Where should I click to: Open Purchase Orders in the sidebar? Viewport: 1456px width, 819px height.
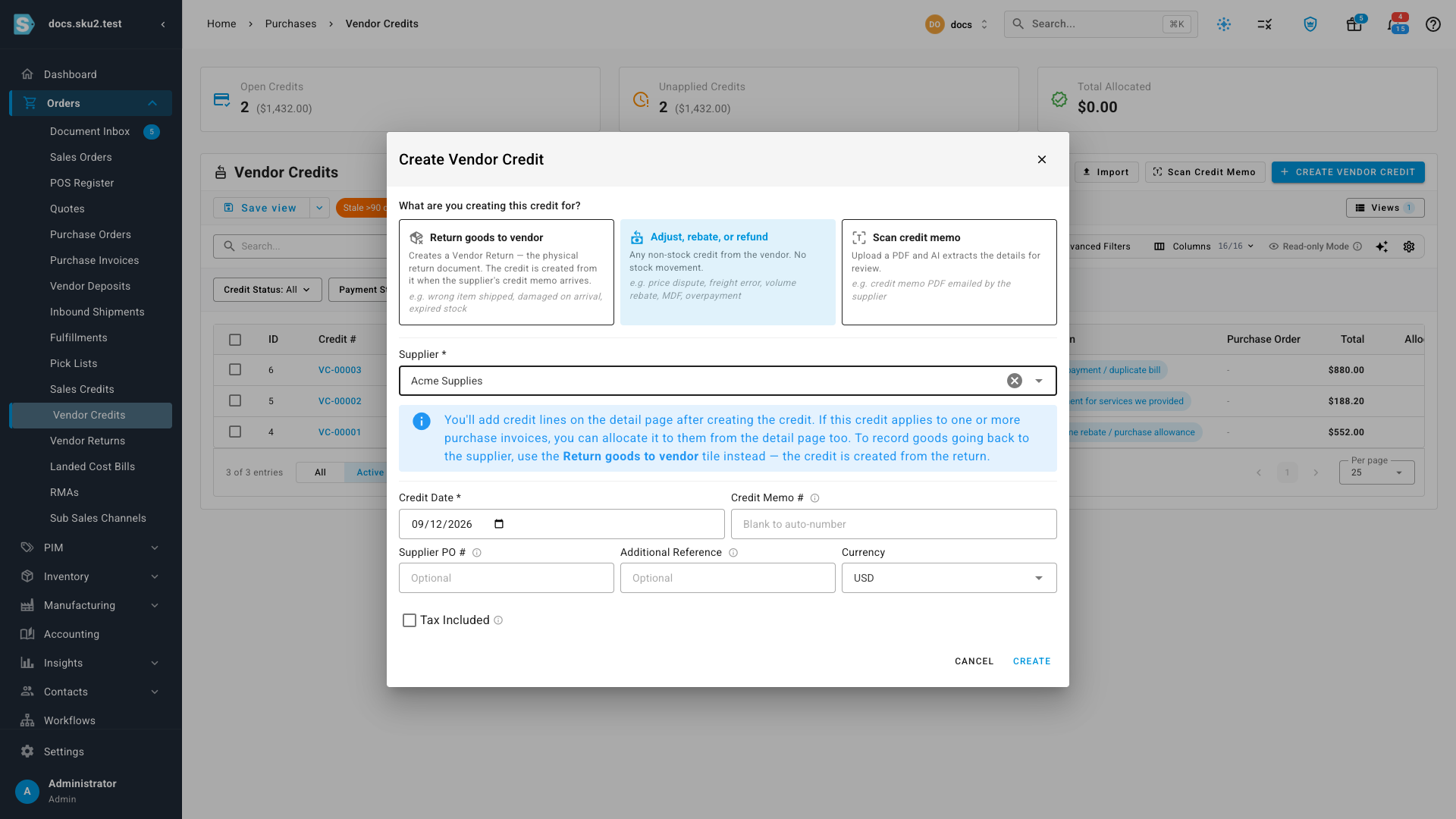pos(90,234)
